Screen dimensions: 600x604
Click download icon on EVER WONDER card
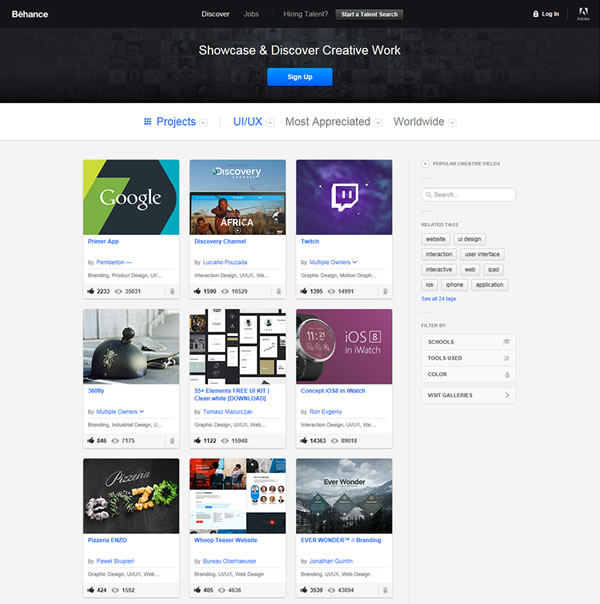point(385,590)
